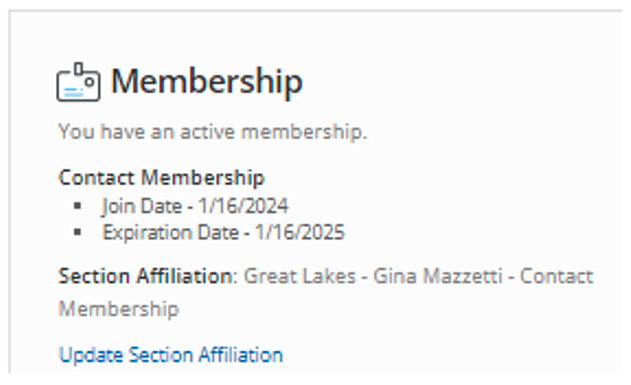Screen dimensions: 631x385
Task: Click the active membership status text
Action: tap(213, 132)
